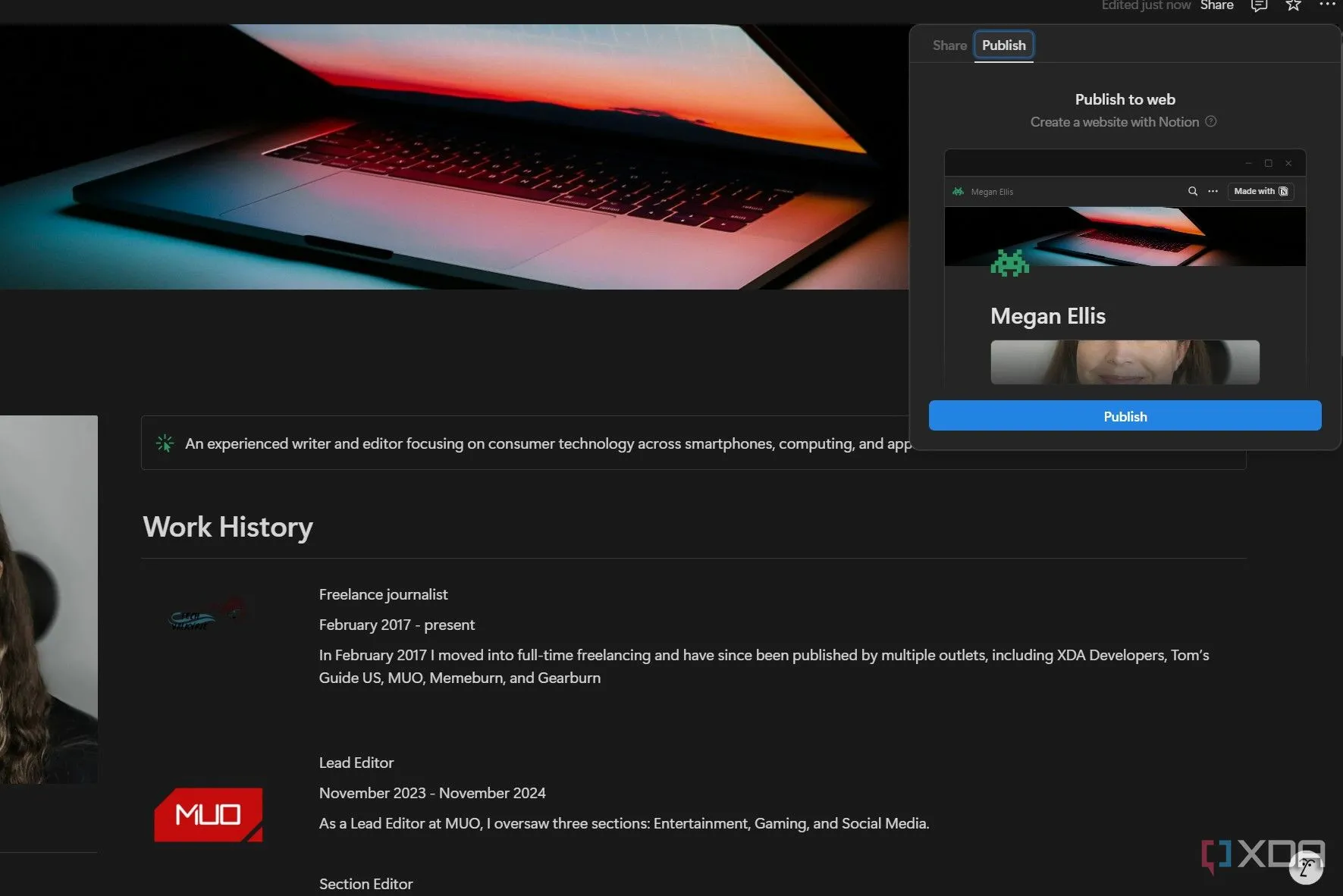This screenshot has height=896, width=1343.
Task: Switch to the Share tab in popup
Action: click(949, 45)
